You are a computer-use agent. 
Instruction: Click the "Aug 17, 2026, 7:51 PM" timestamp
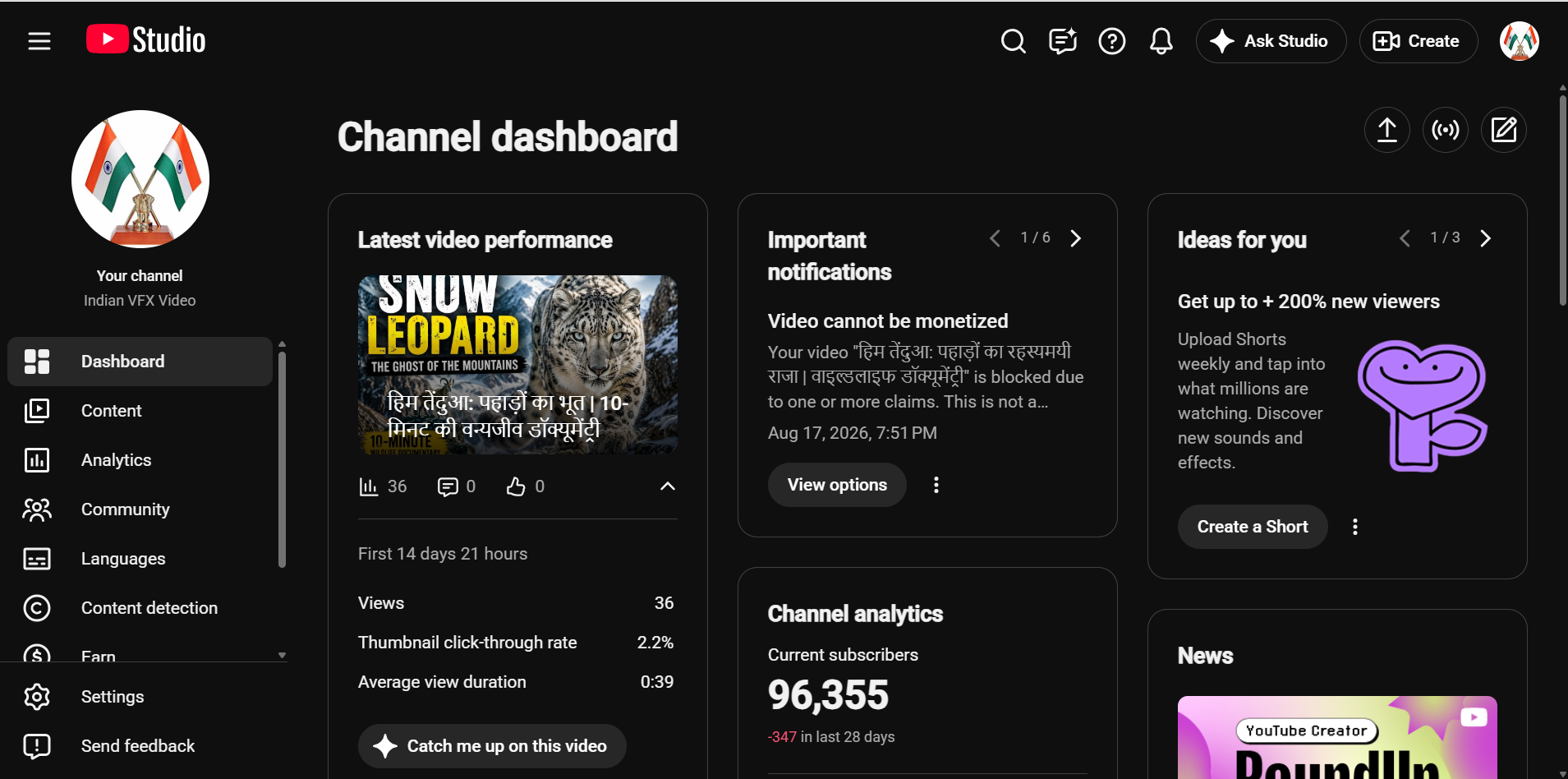click(x=853, y=433)
